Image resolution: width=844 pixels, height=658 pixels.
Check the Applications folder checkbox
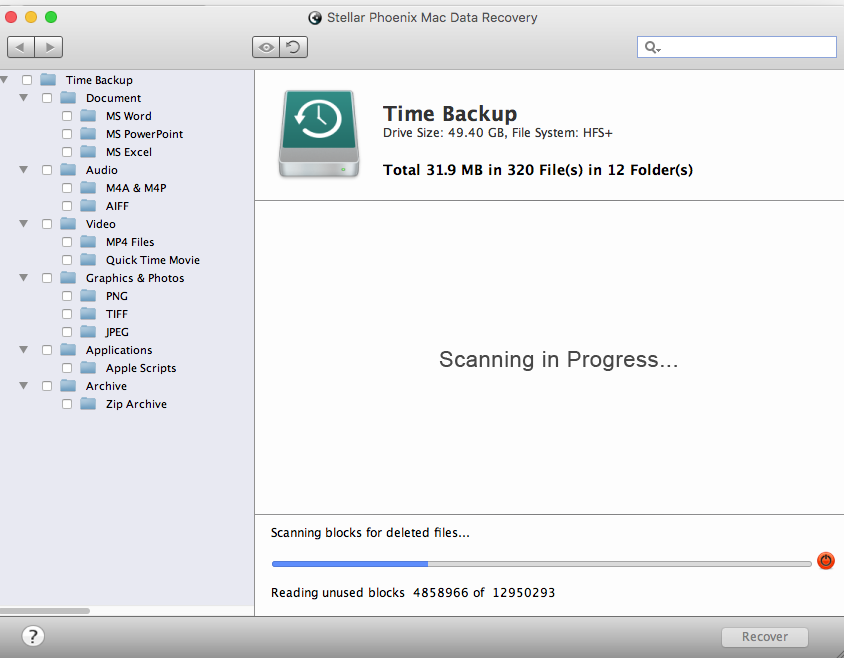coord(47,350)
